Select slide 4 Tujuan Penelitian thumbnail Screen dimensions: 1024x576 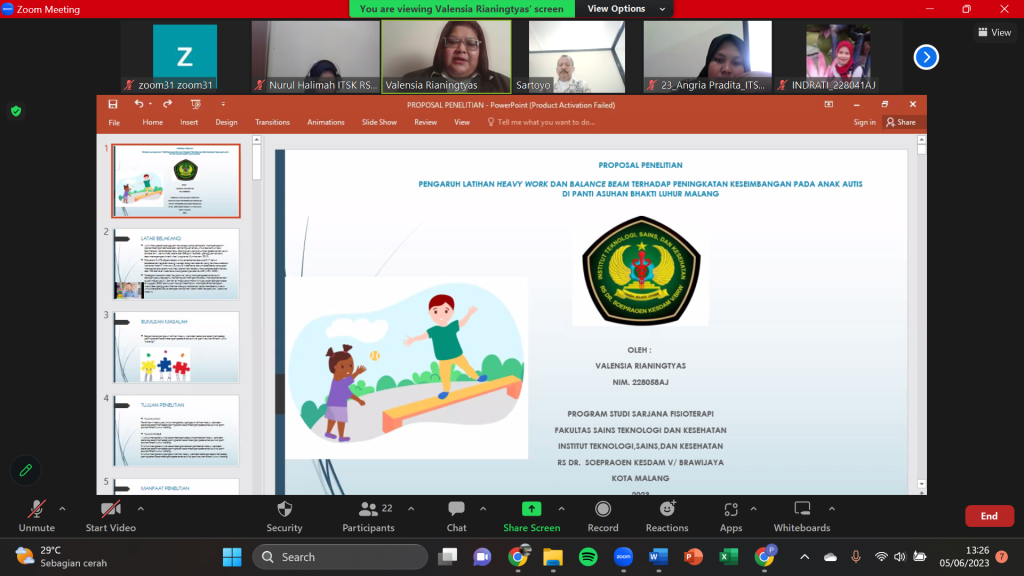coord(176,430)
